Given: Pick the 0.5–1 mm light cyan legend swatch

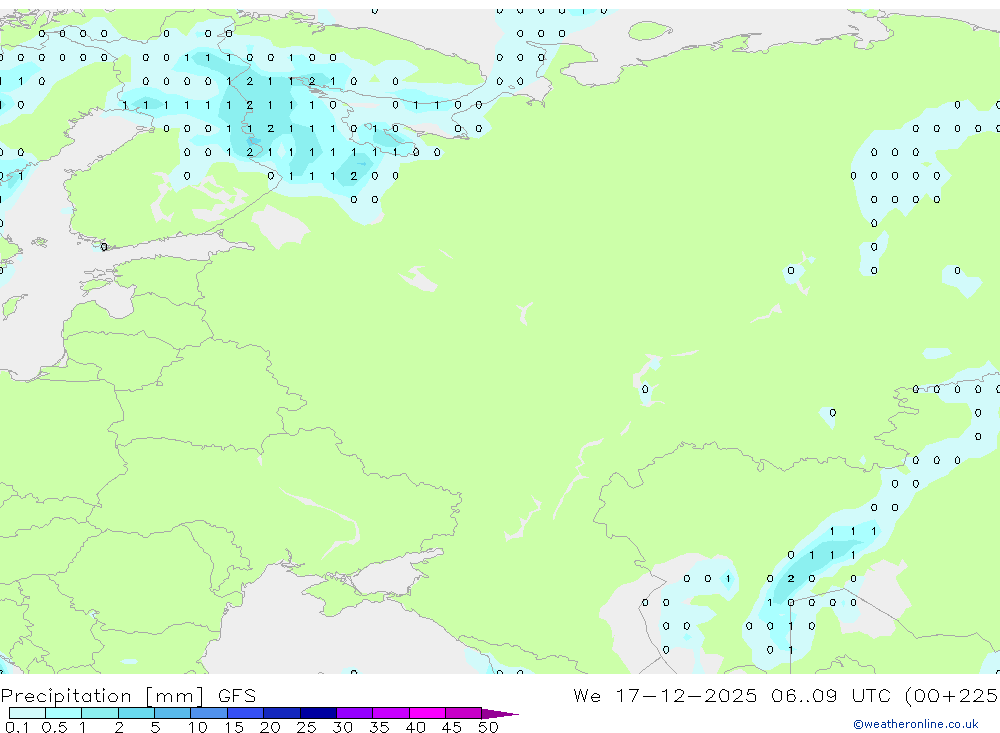Looking at the screenshot, I should [x=64, y=713].
